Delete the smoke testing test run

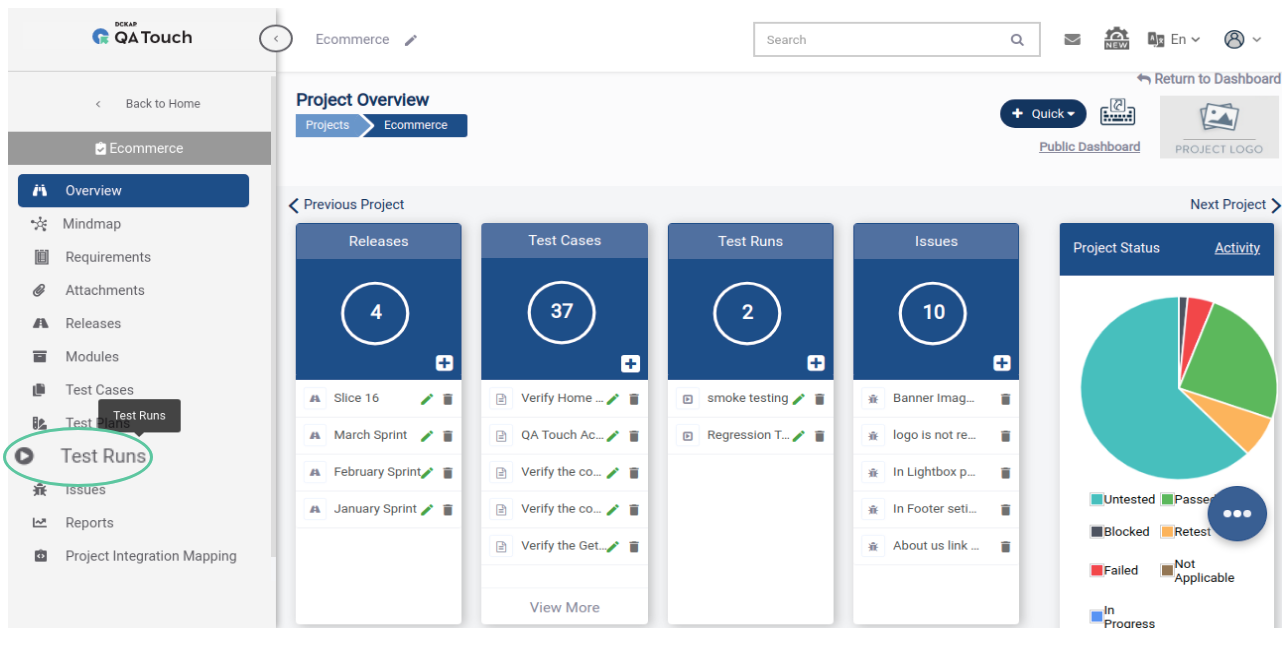coord(820,399)
